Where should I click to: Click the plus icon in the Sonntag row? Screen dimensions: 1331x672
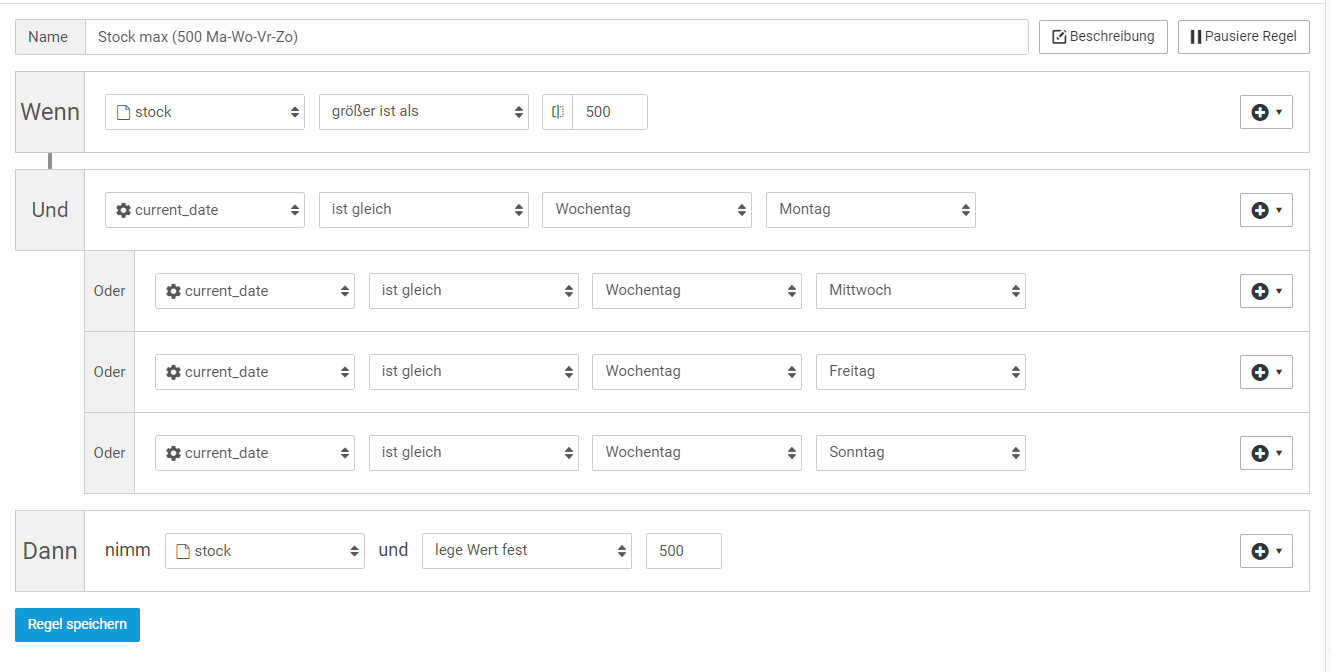(1266, 453)
